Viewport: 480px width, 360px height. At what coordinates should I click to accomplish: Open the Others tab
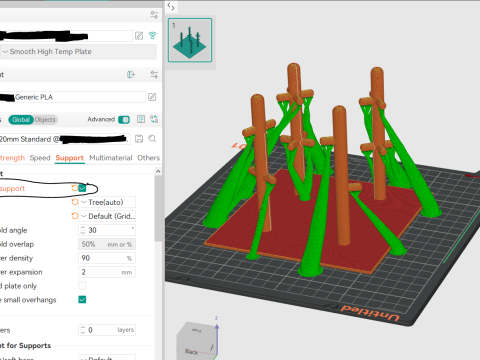click(149, 158)
